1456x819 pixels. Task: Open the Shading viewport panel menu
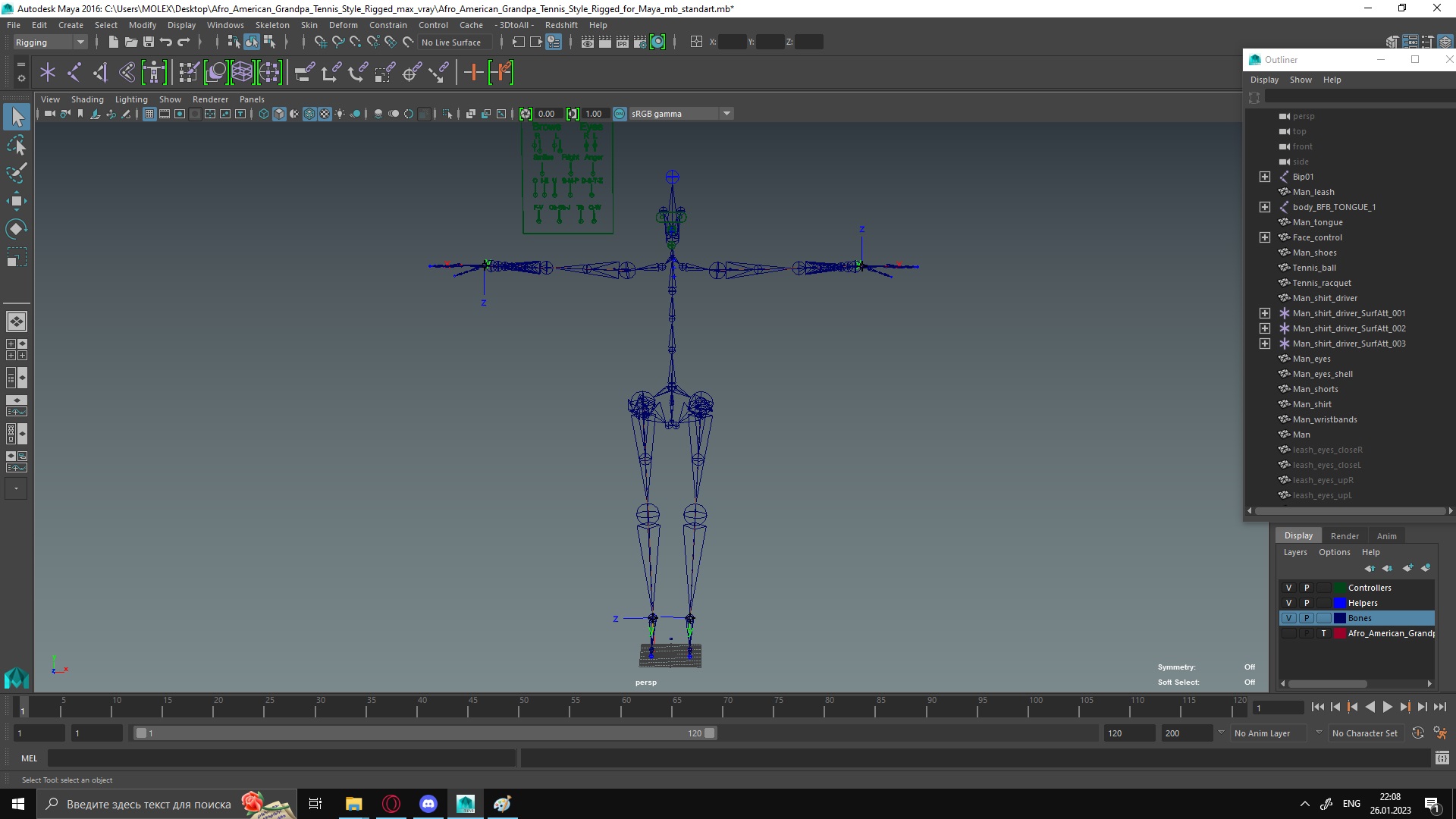pyautogui.click(x=87, y=99)
